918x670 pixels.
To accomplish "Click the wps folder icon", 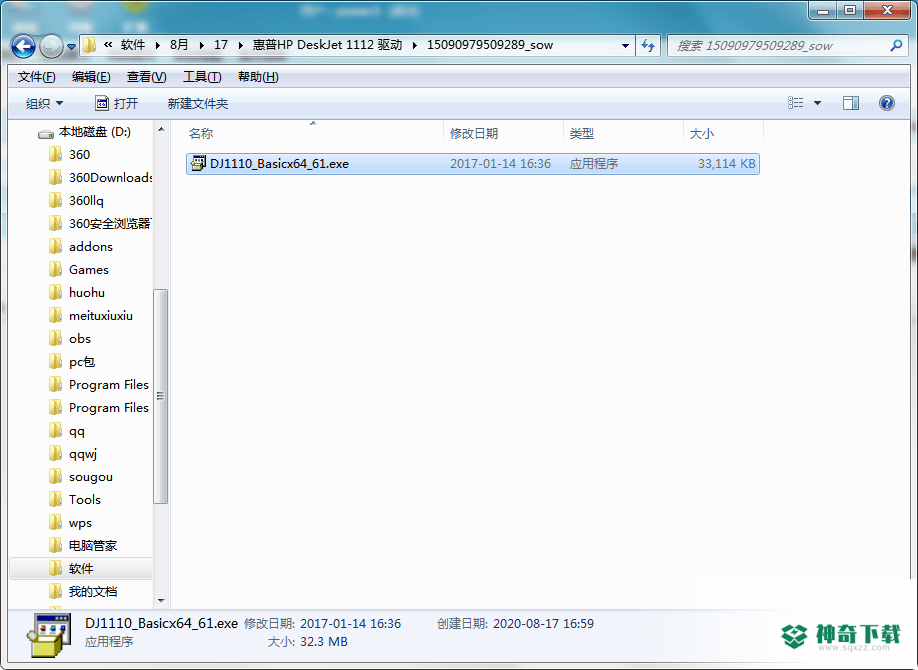I will click(55, 523).
